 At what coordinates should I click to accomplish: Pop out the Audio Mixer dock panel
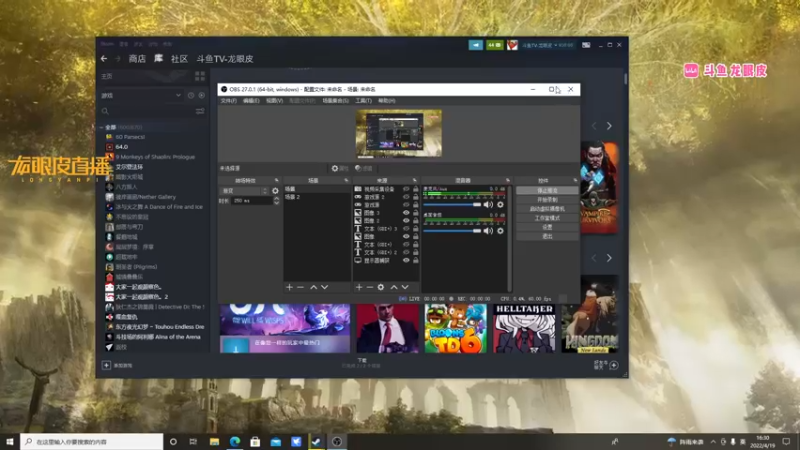(x=508, y=181)
